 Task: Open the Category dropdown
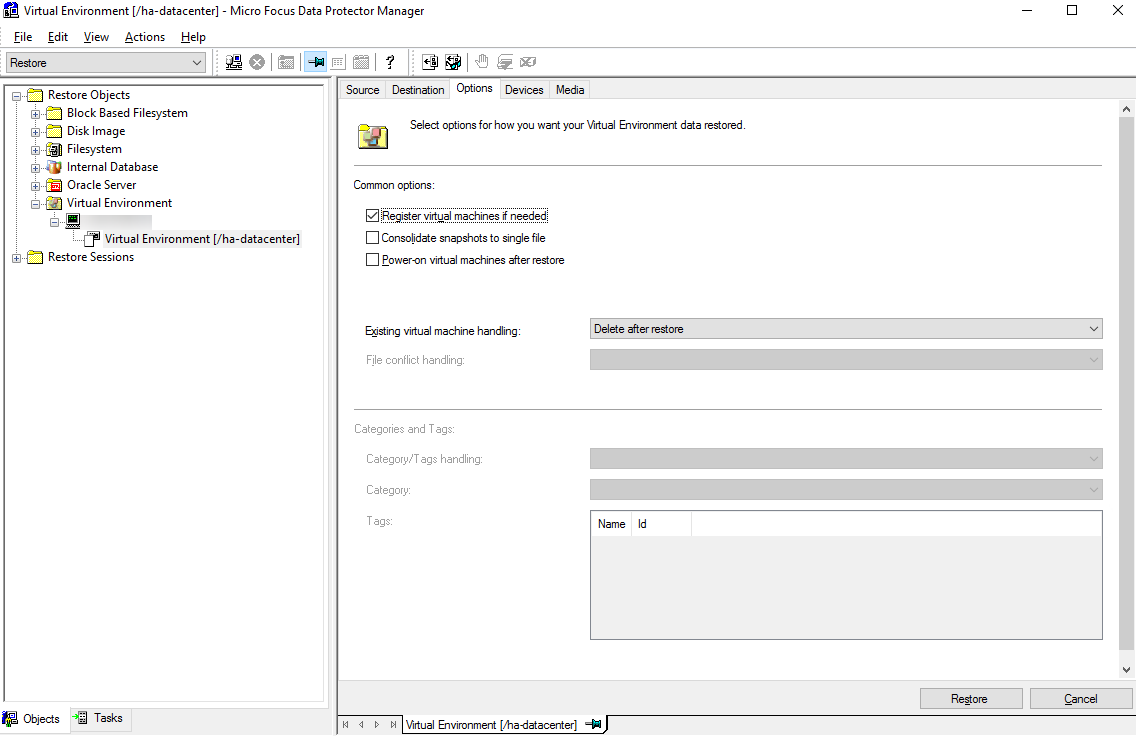click(846, 490)
